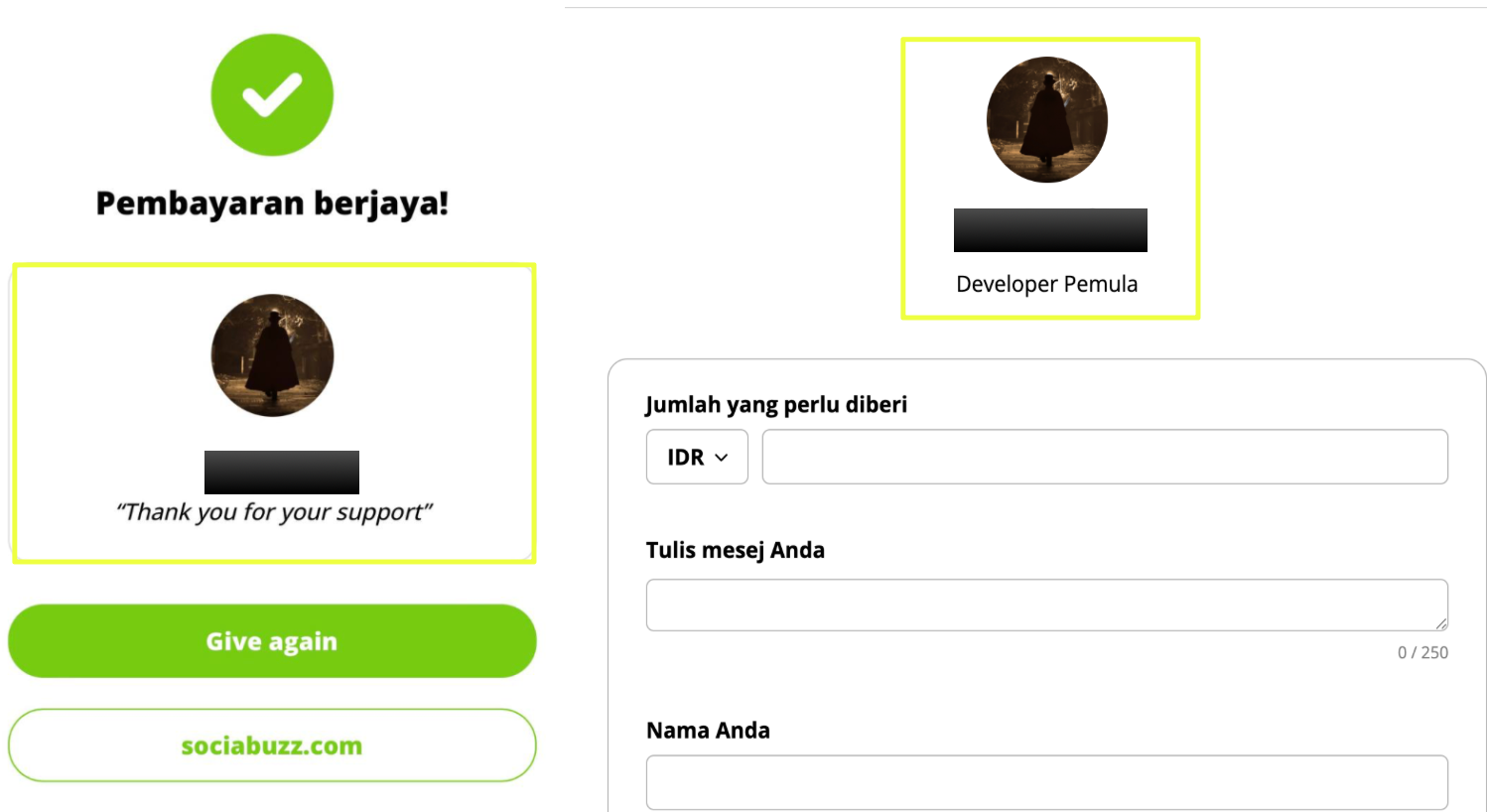
Task: Open the sociabuzz.com link button
Action: click(272, 745)
